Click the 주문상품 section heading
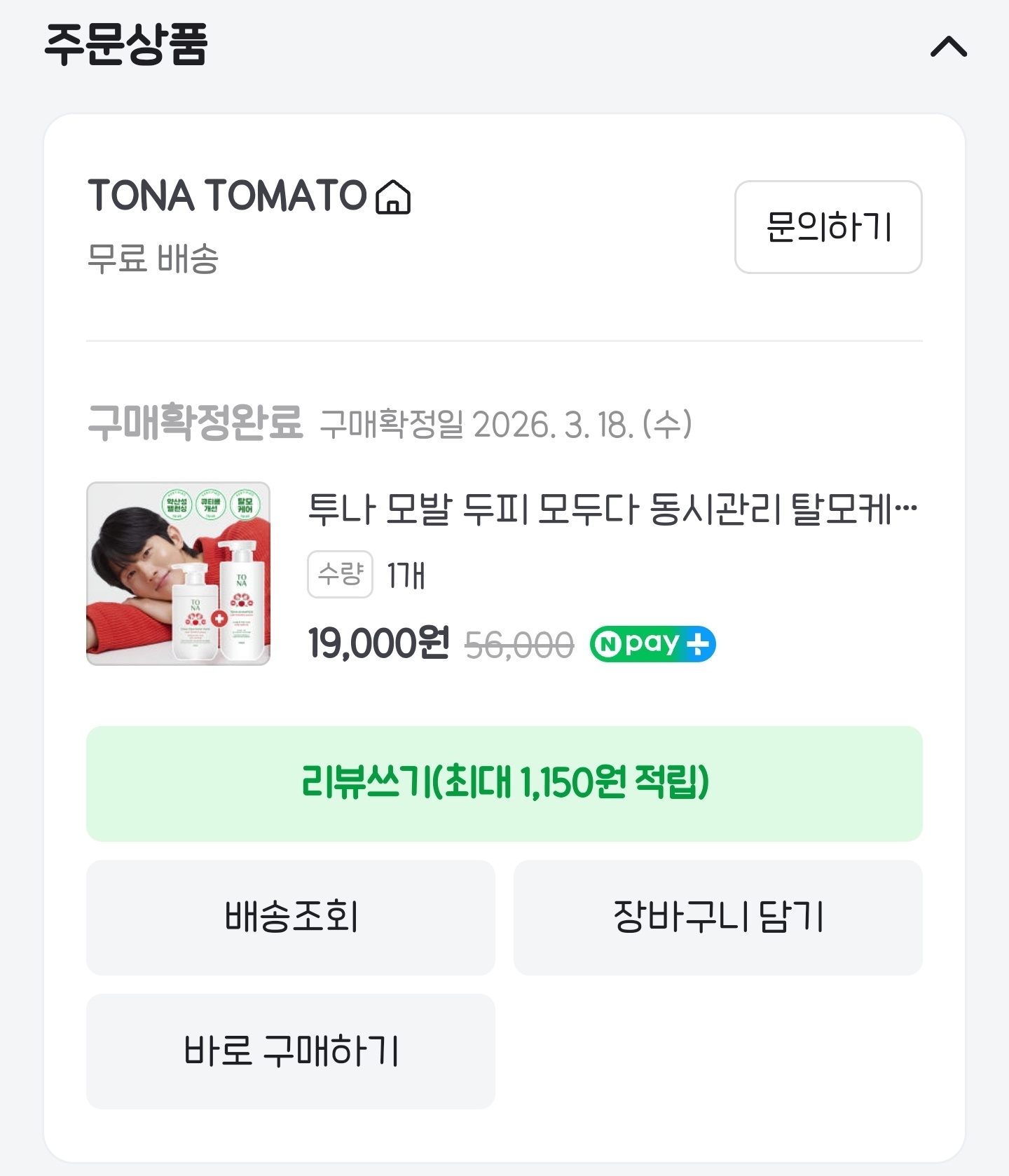The width and height of the screenshot is (1009, 1176). pos(126,45)
